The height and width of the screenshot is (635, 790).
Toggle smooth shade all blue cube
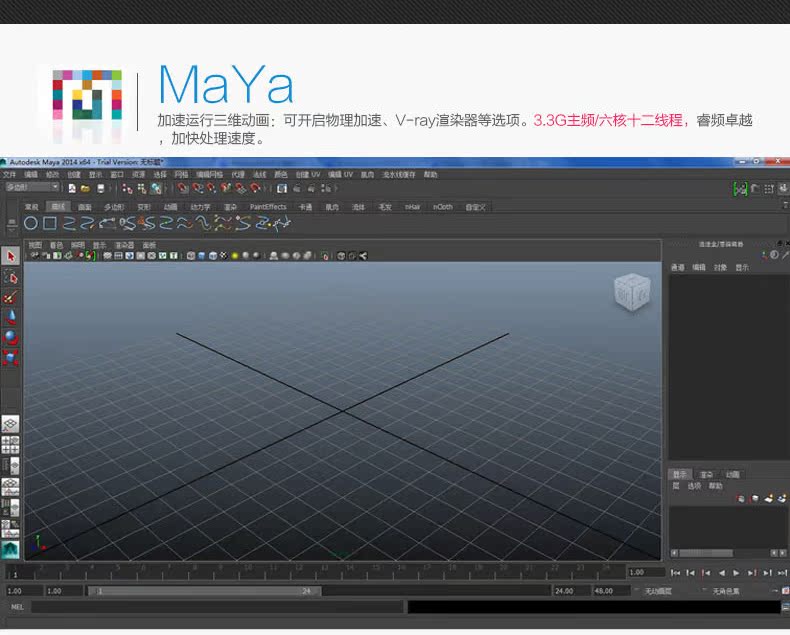click(202, 256)
